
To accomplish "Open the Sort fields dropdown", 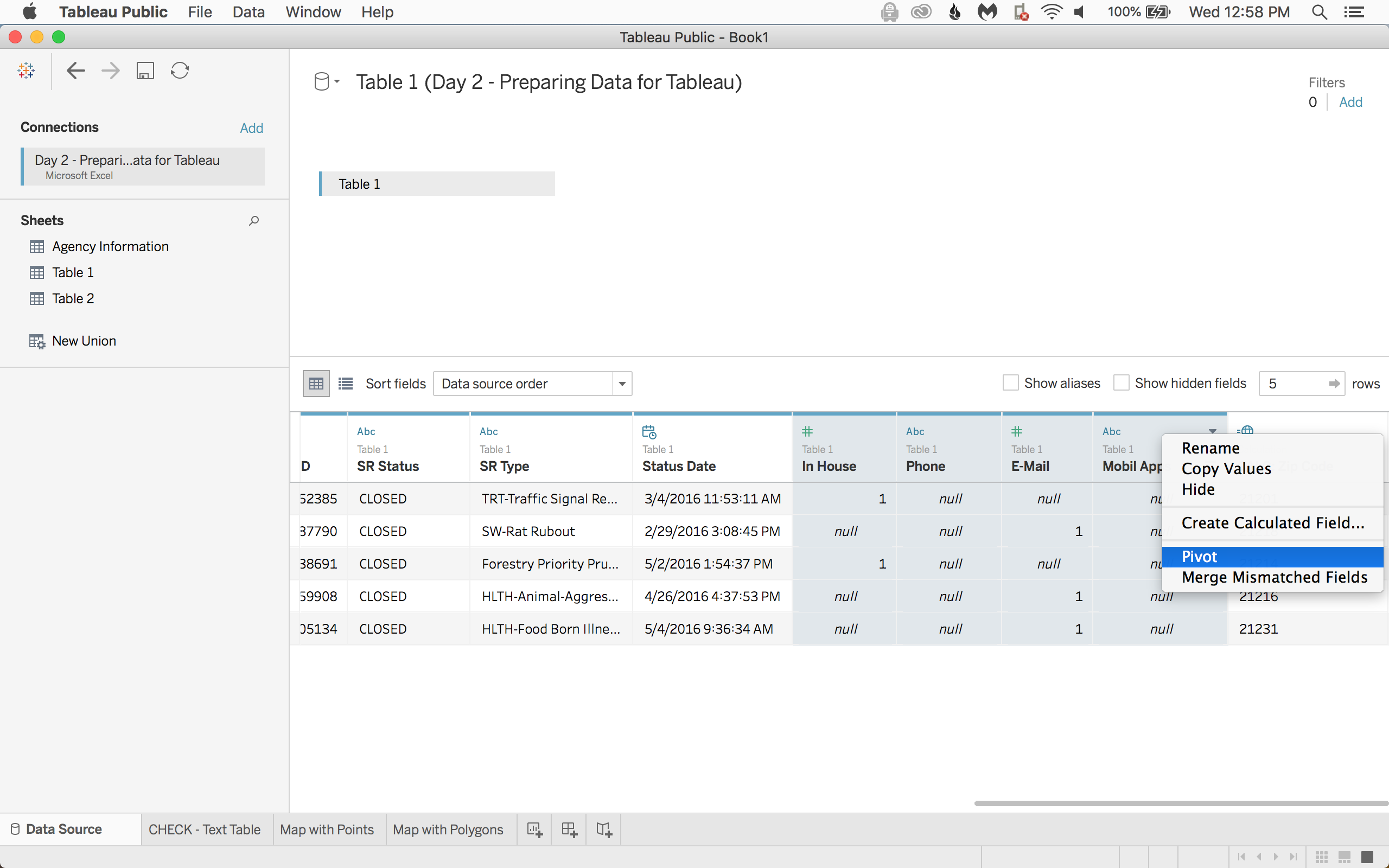I will click(x=533, y=384).
